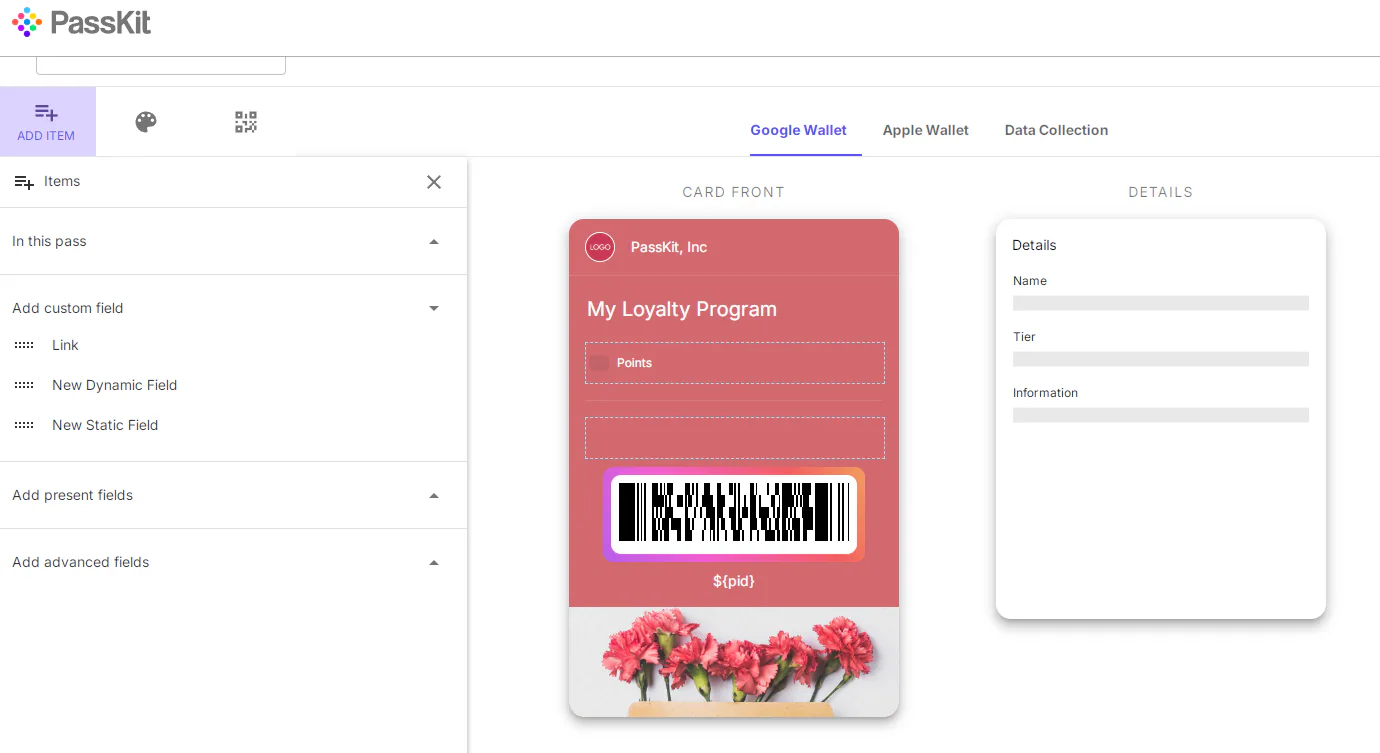Screen dimensions: 1380x753
Task: Click the Details heading in the card
Action: (x=1034, y=245)
